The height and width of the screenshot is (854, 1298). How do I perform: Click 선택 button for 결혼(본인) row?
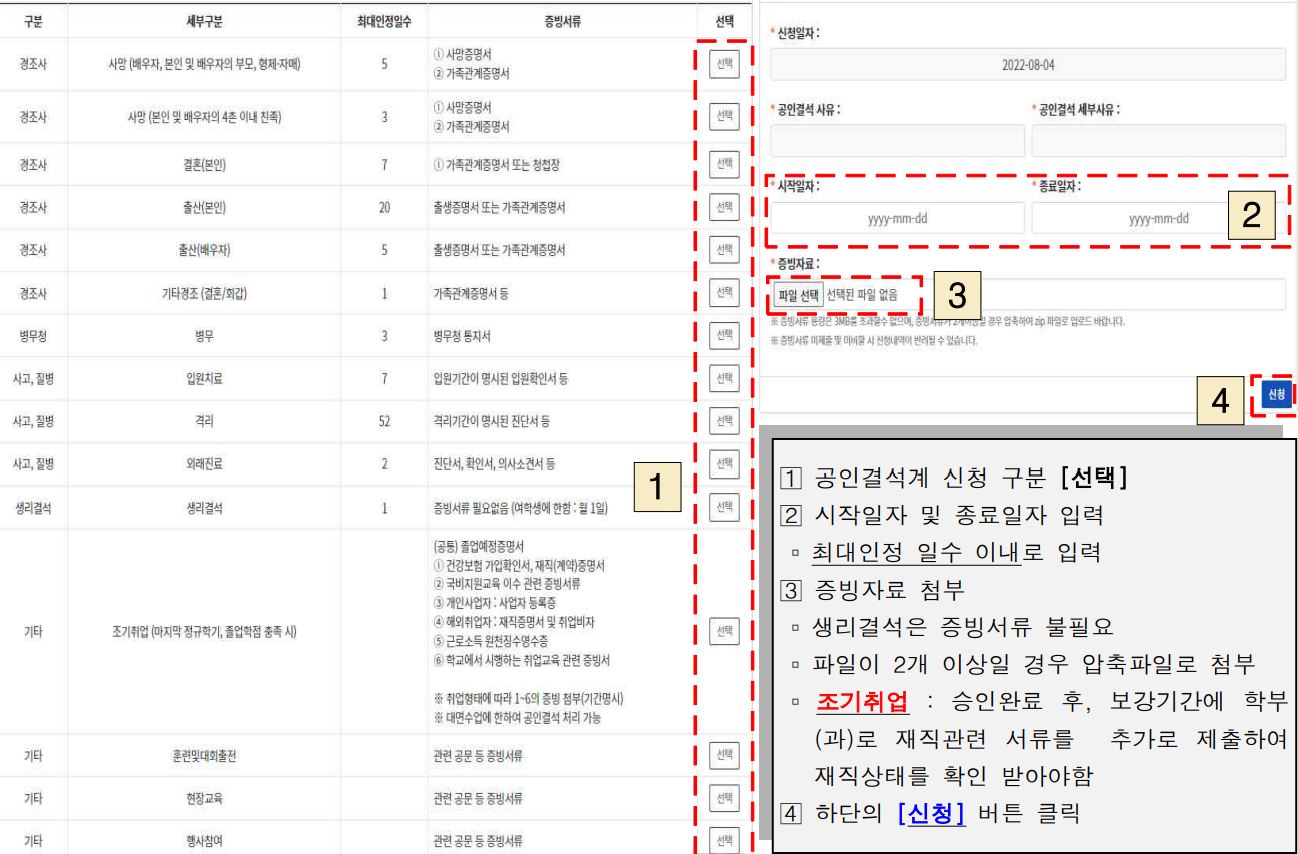click(x=722, y=162)
